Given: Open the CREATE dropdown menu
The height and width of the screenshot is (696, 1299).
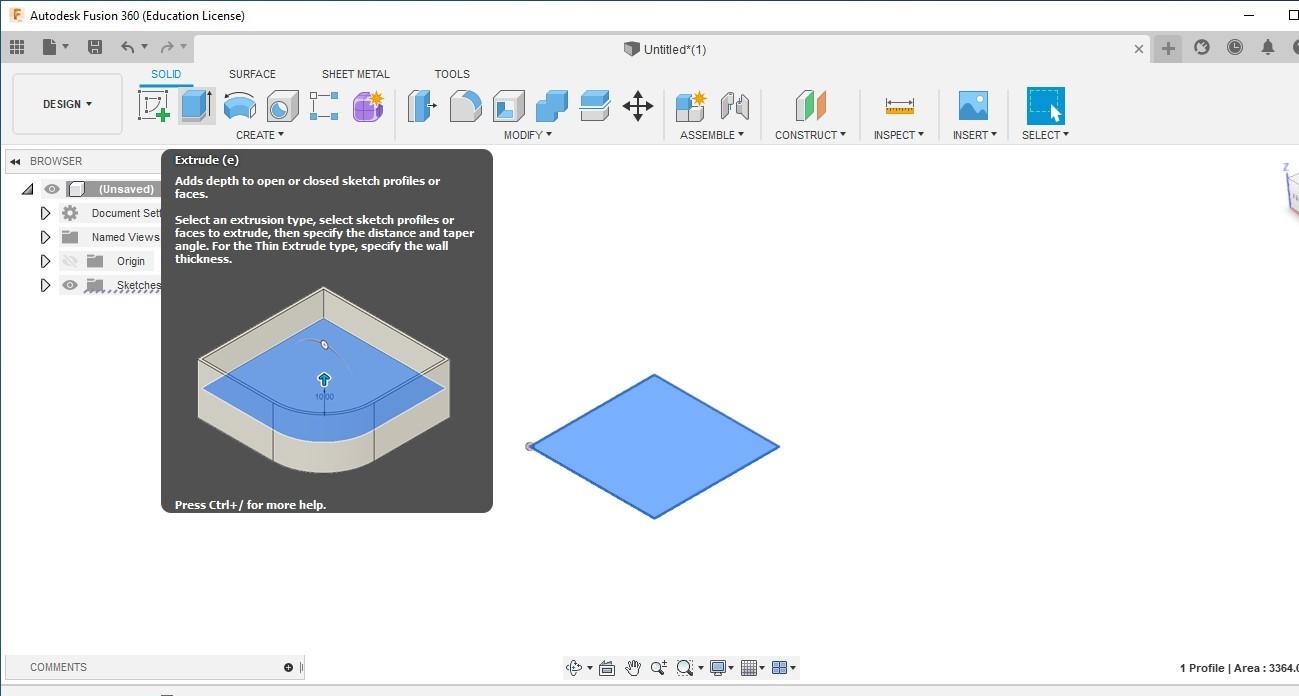Looking at the screenshot, I should tap(260, 135).
